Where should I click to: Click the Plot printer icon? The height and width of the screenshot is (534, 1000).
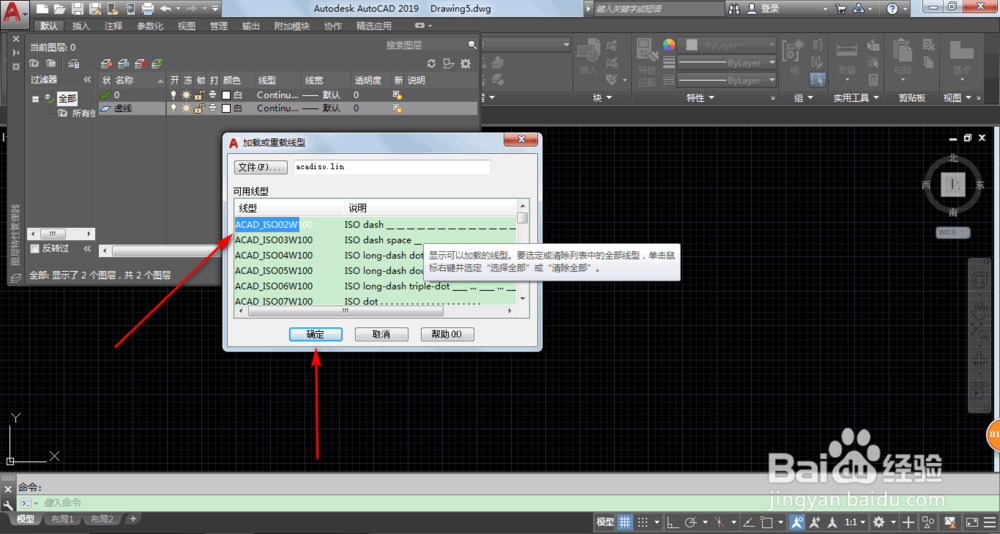(147, 9)
